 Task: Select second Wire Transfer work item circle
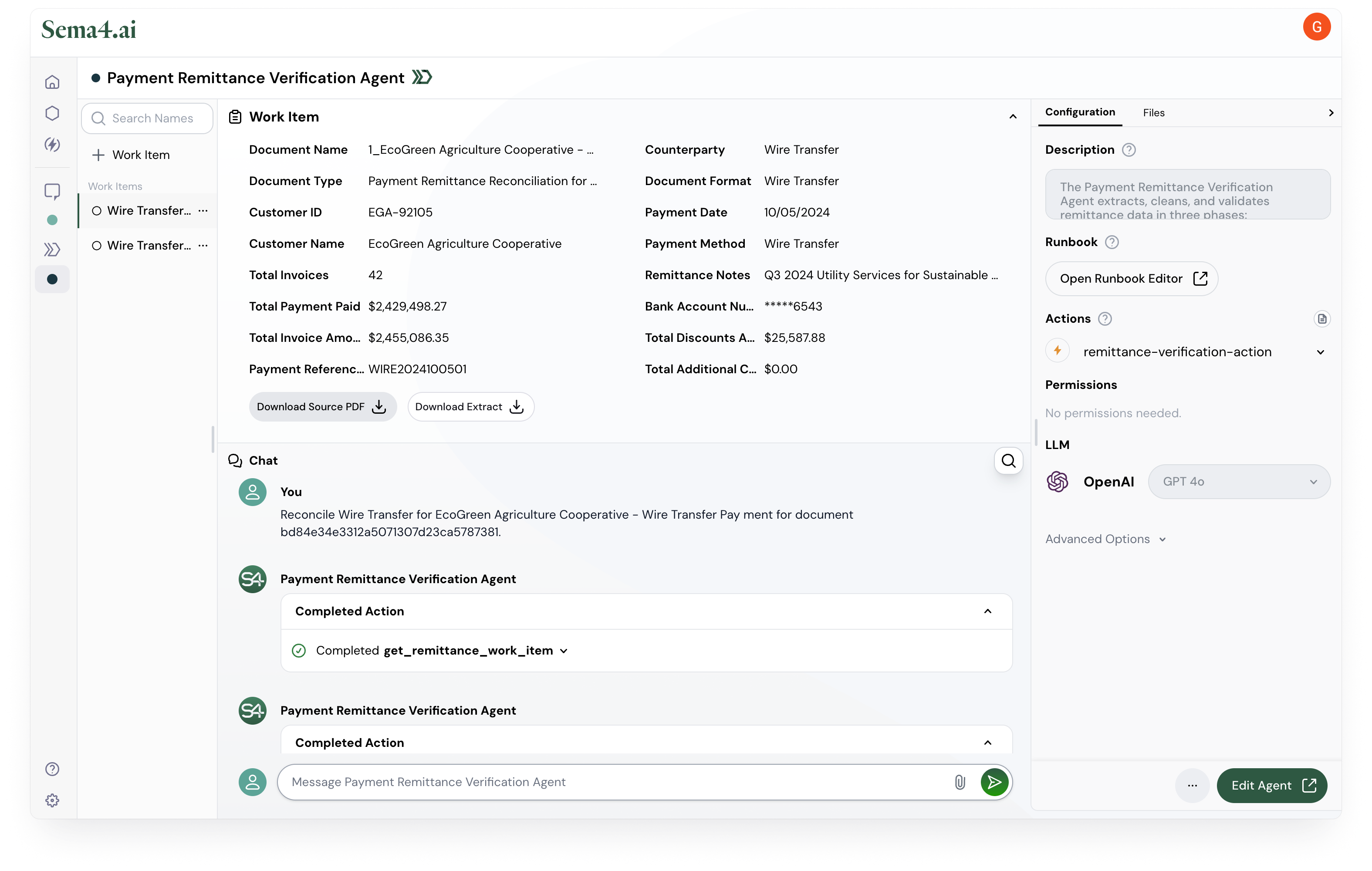point(96,246)
